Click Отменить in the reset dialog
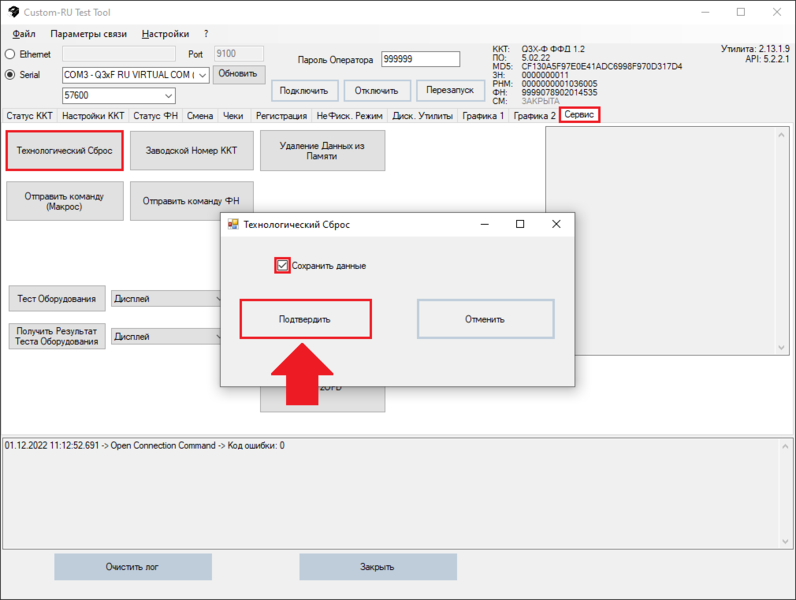Screen dimensions: 796x600 pos(485,320)
